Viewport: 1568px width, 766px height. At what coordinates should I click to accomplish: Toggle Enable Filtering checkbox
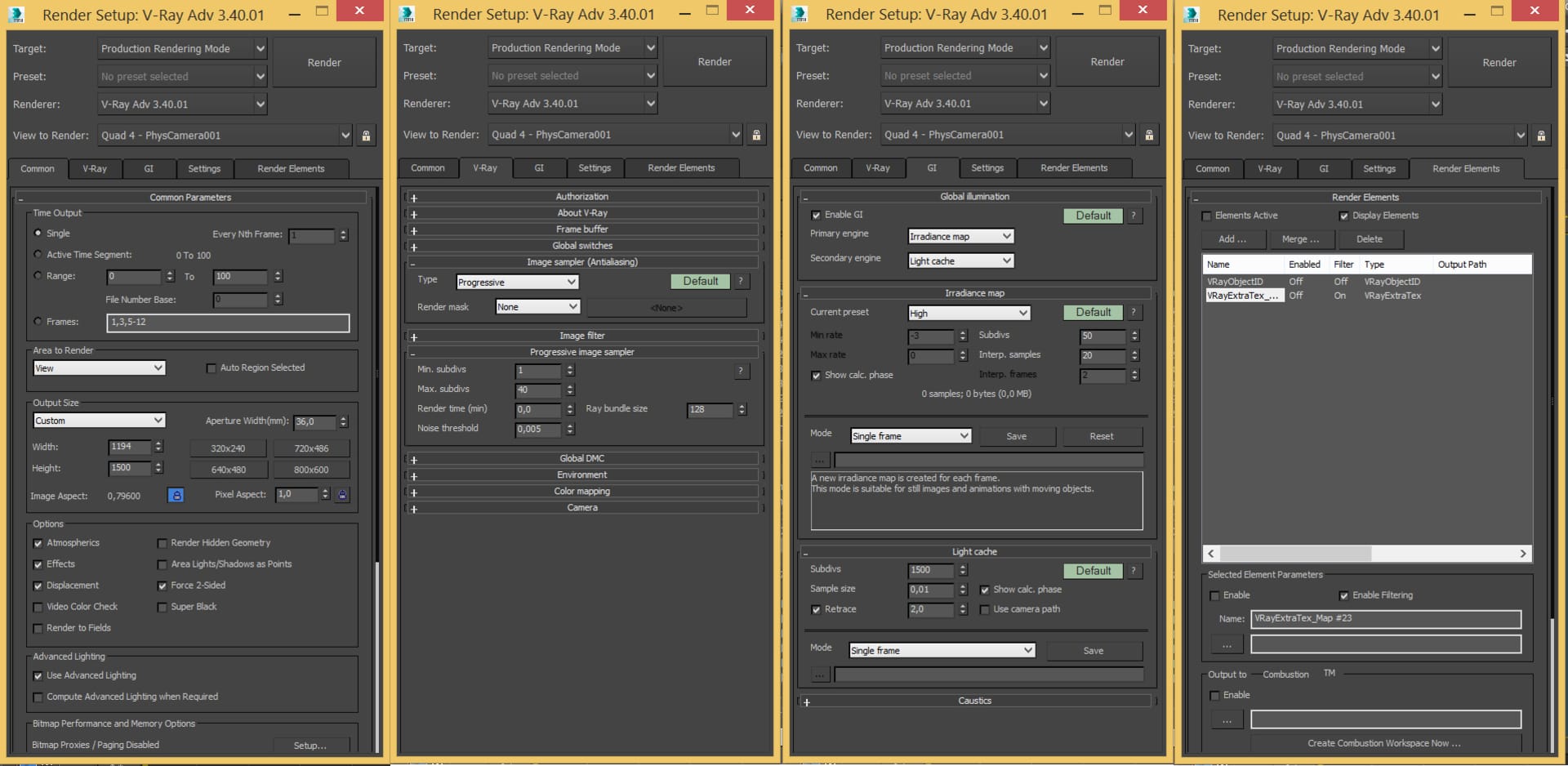(1343, 595)
